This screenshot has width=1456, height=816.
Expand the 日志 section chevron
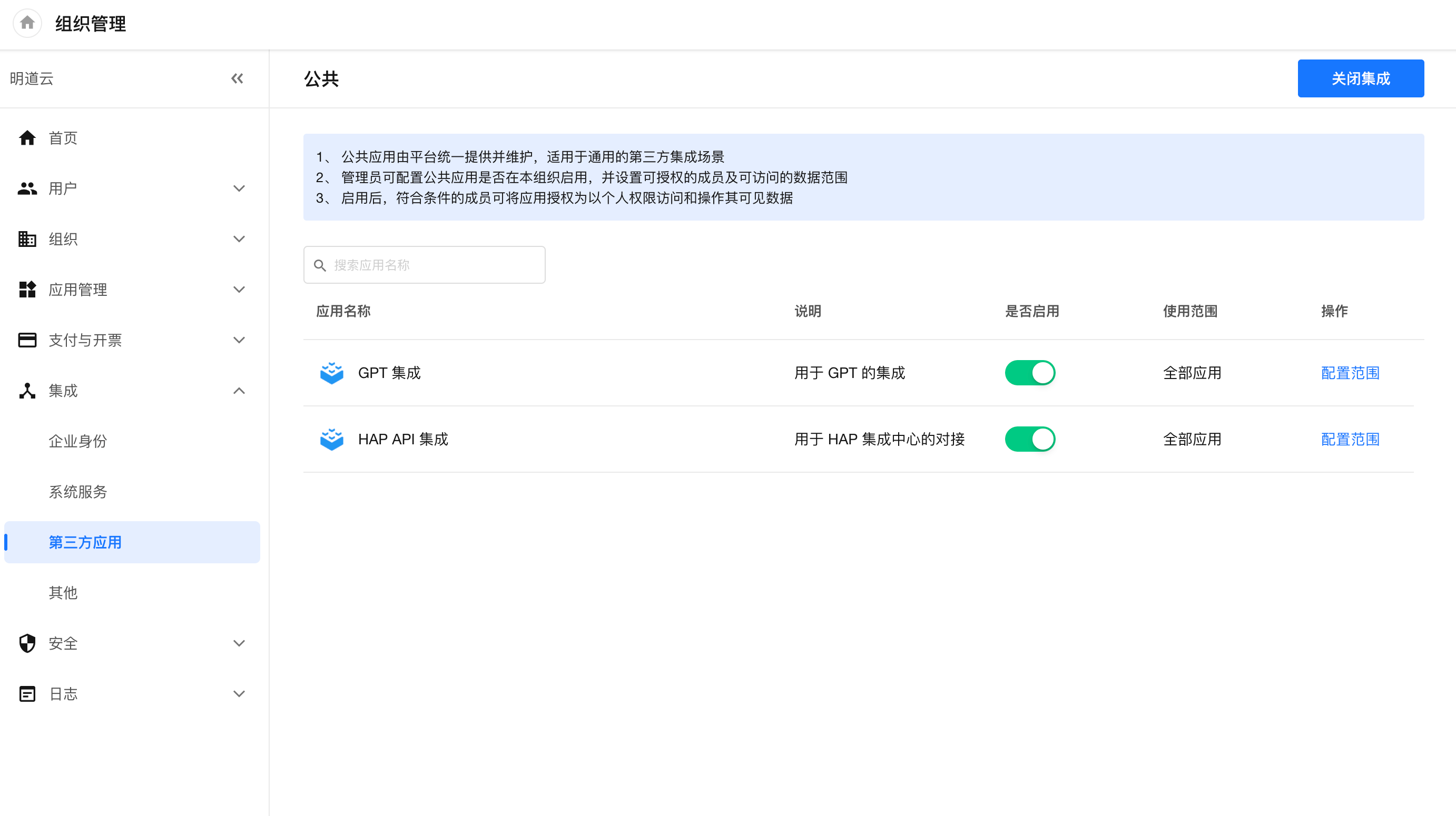239,693
